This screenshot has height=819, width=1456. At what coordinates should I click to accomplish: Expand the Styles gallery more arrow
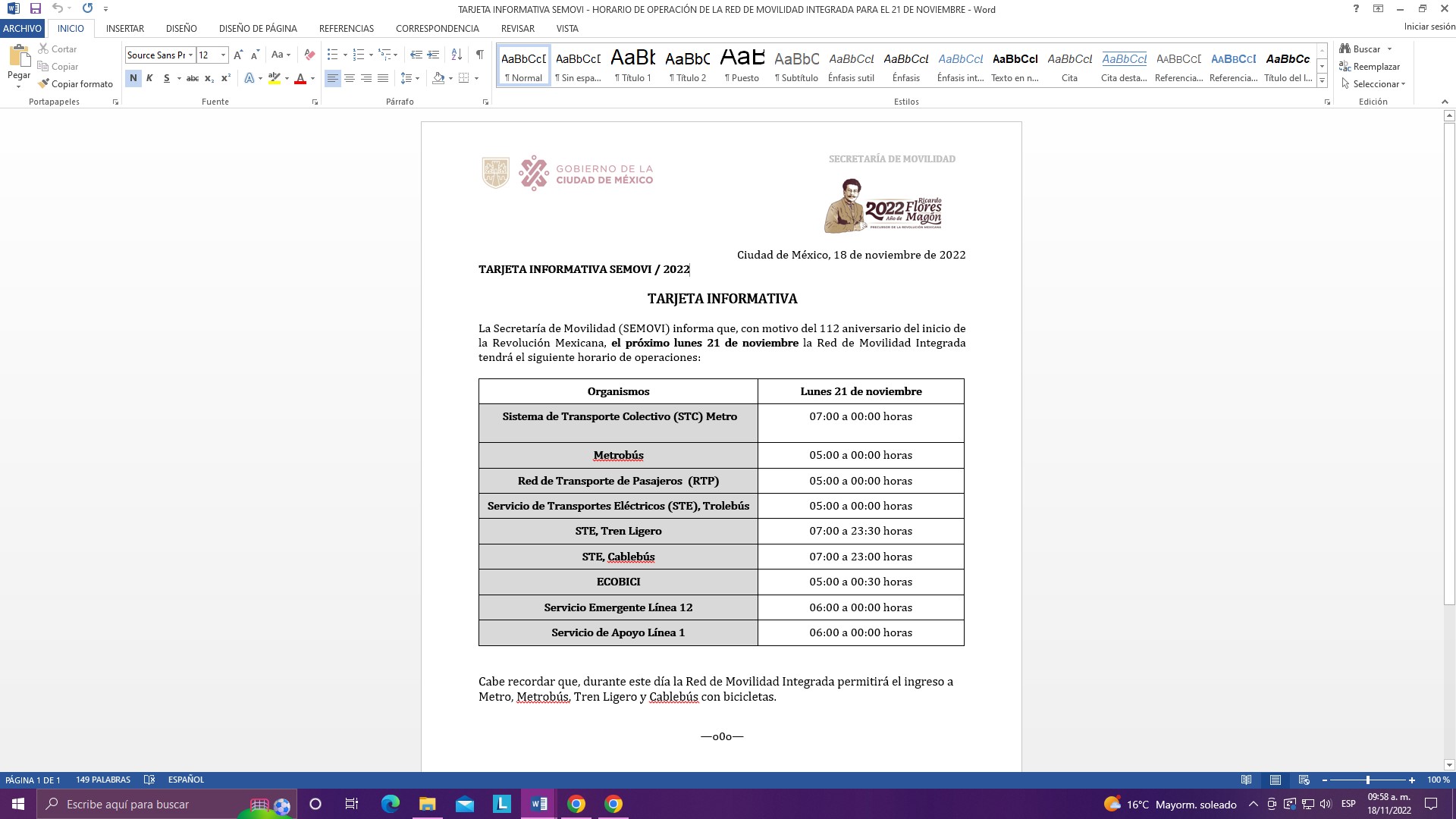click(1322, 80)
